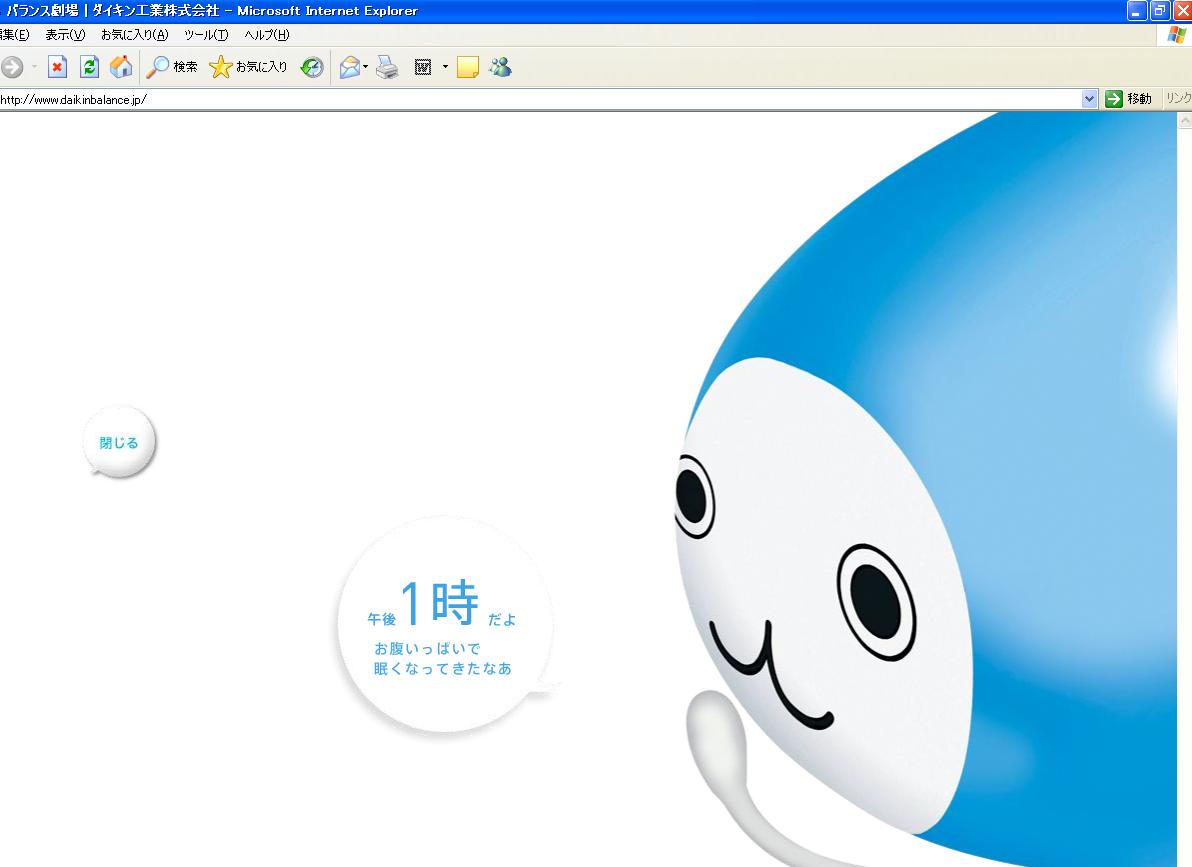Open the 編集(E) menu
Viewport: 1192px width, 867px height.
(14, 35)
